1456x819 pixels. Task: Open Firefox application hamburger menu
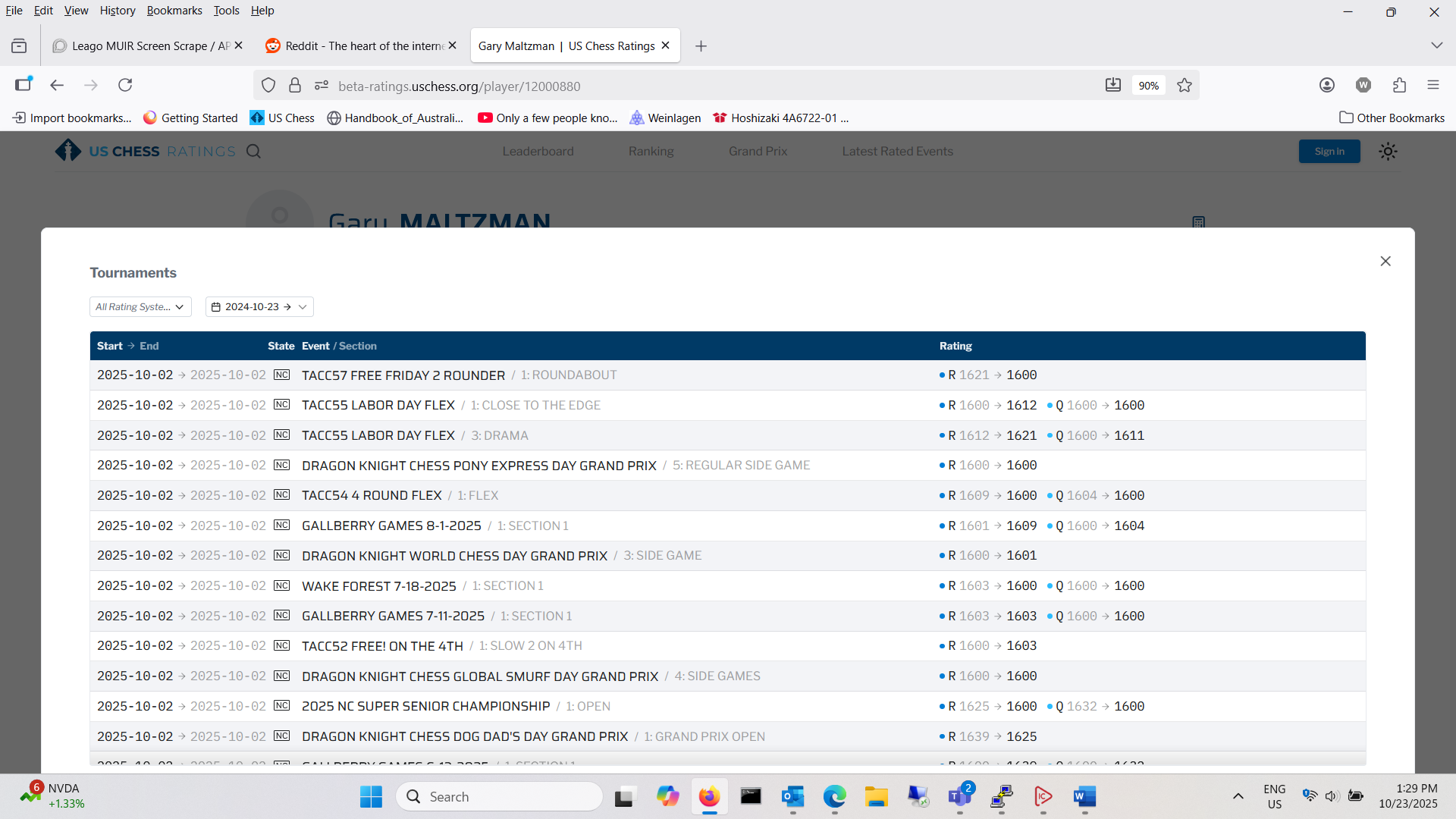click(1432, 85)
